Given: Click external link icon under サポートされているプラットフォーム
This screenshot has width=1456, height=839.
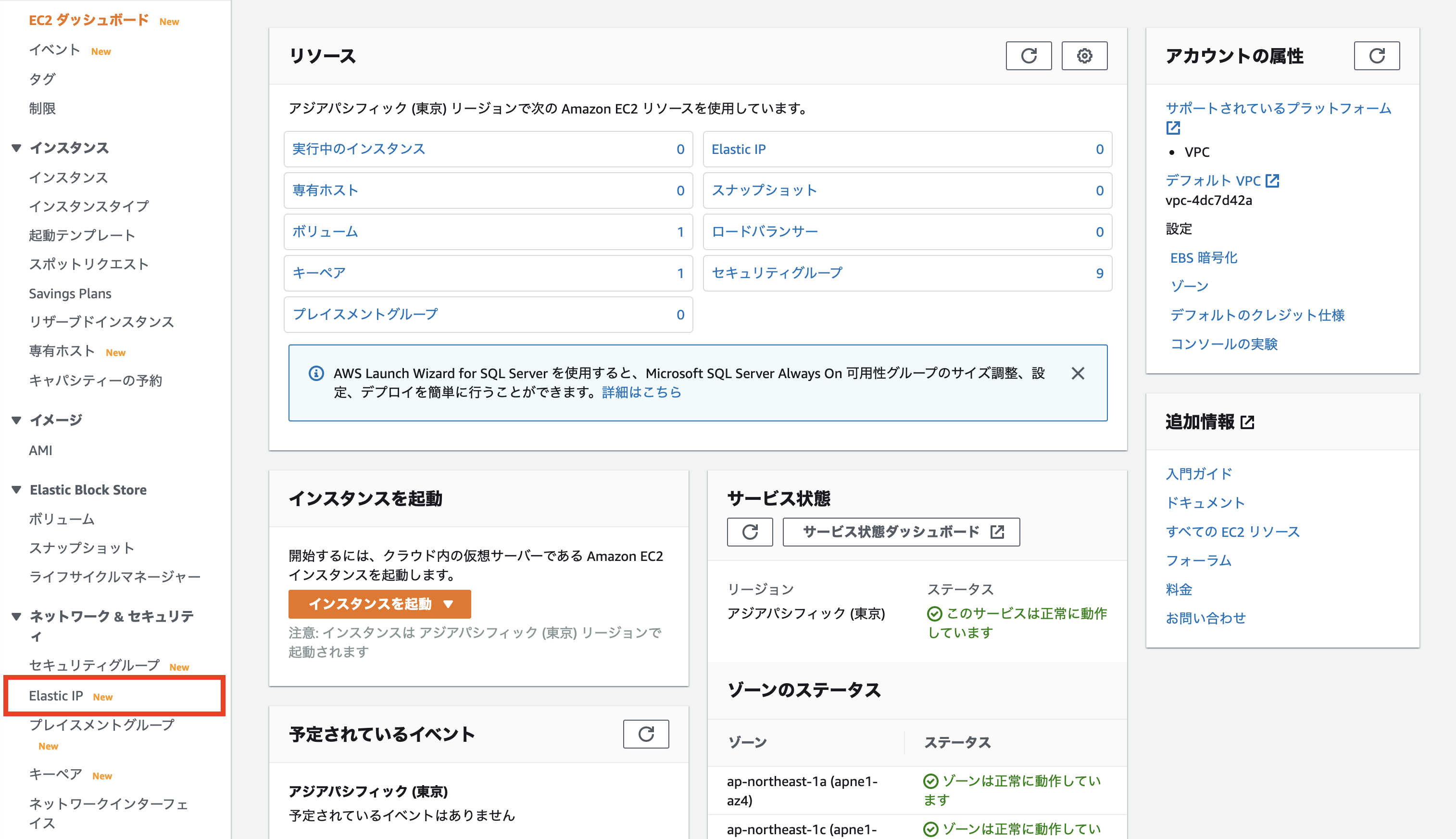Looking at the screenshot, I should [1173, 128].
